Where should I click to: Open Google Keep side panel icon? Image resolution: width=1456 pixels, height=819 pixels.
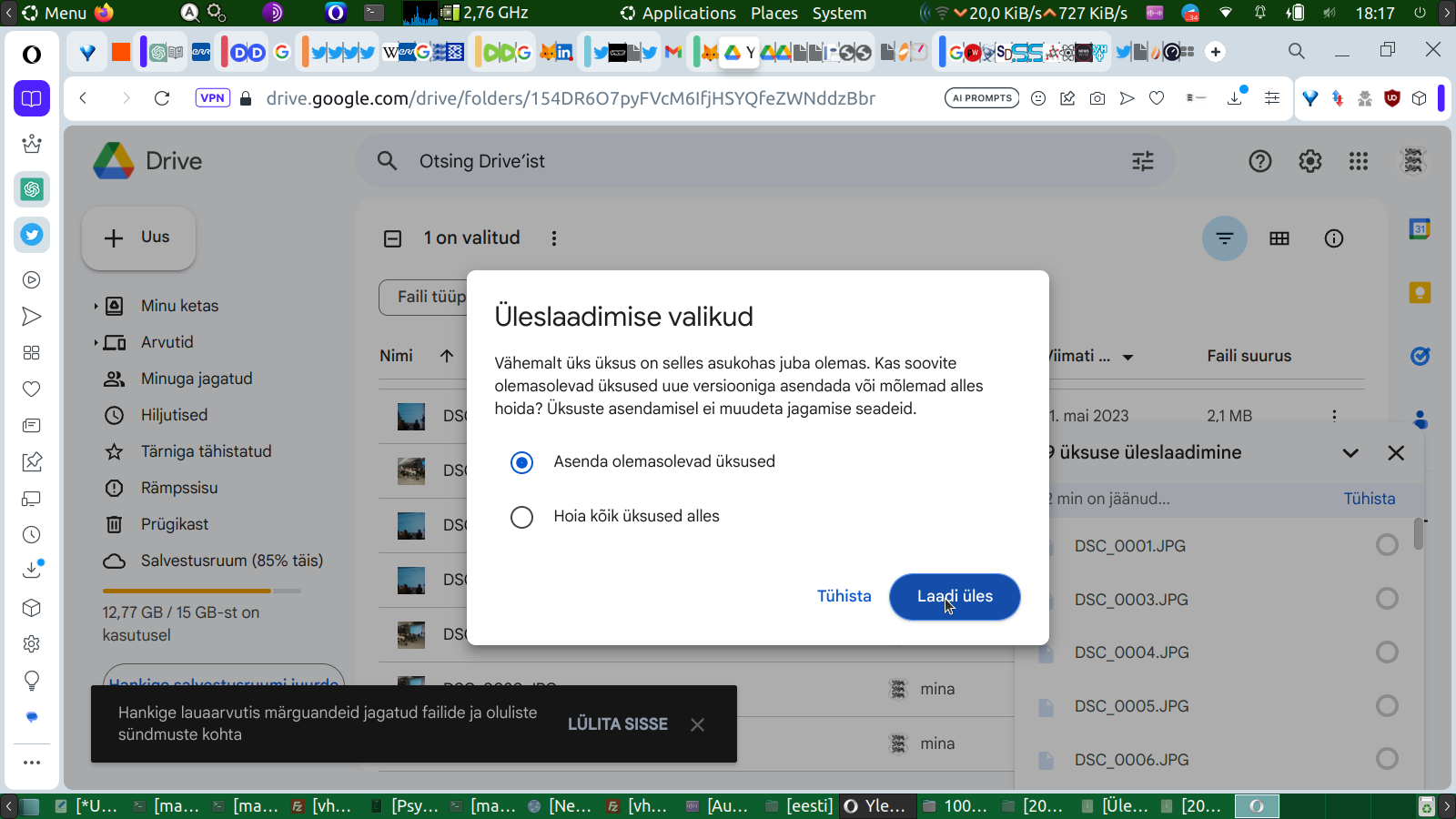tap(1420, 293)
